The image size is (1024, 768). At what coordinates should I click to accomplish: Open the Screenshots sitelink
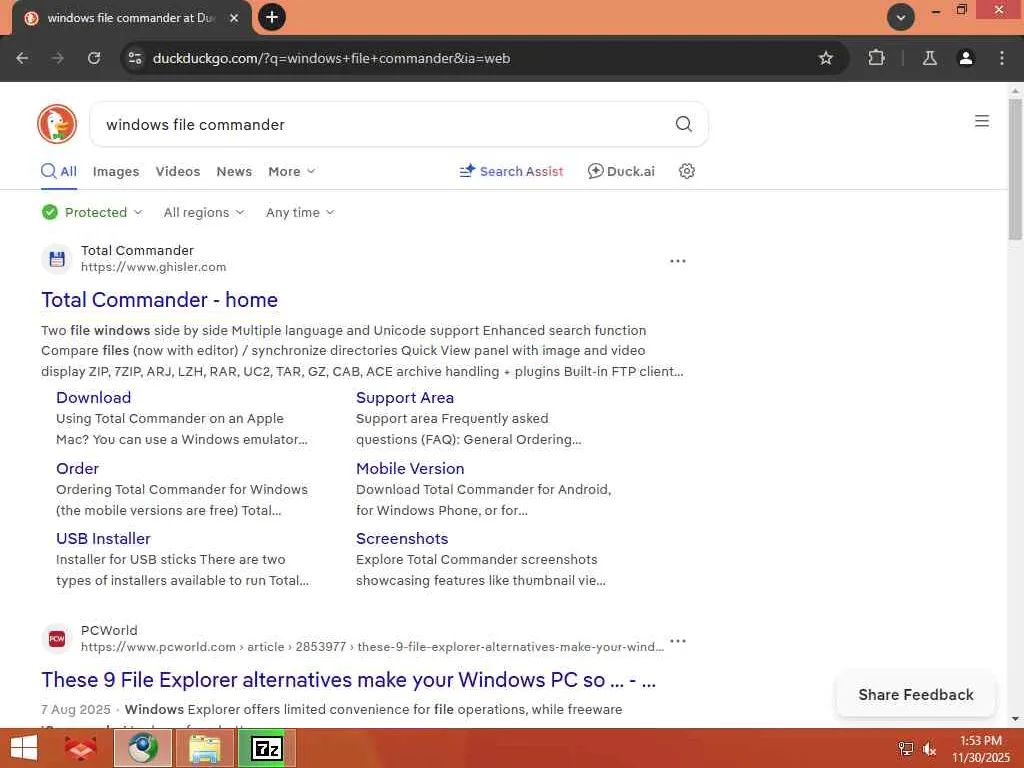coord(402,539)
